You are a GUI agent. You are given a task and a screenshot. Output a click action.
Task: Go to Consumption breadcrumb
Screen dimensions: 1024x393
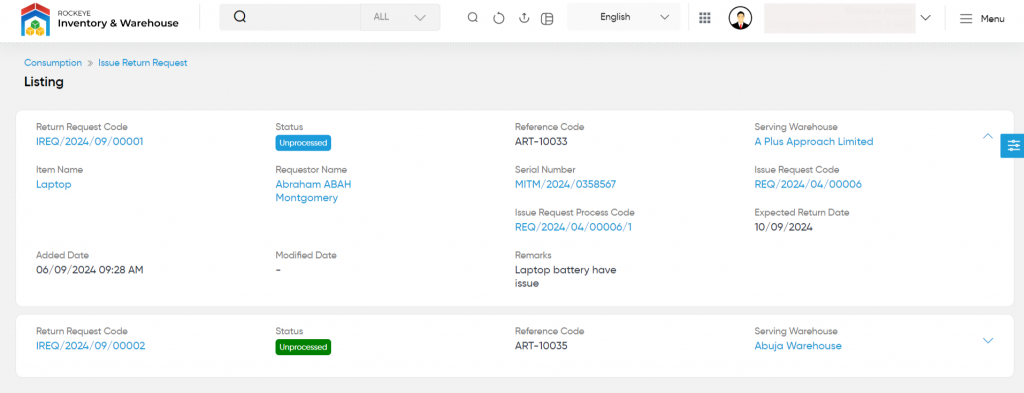[x=53, y=63]
